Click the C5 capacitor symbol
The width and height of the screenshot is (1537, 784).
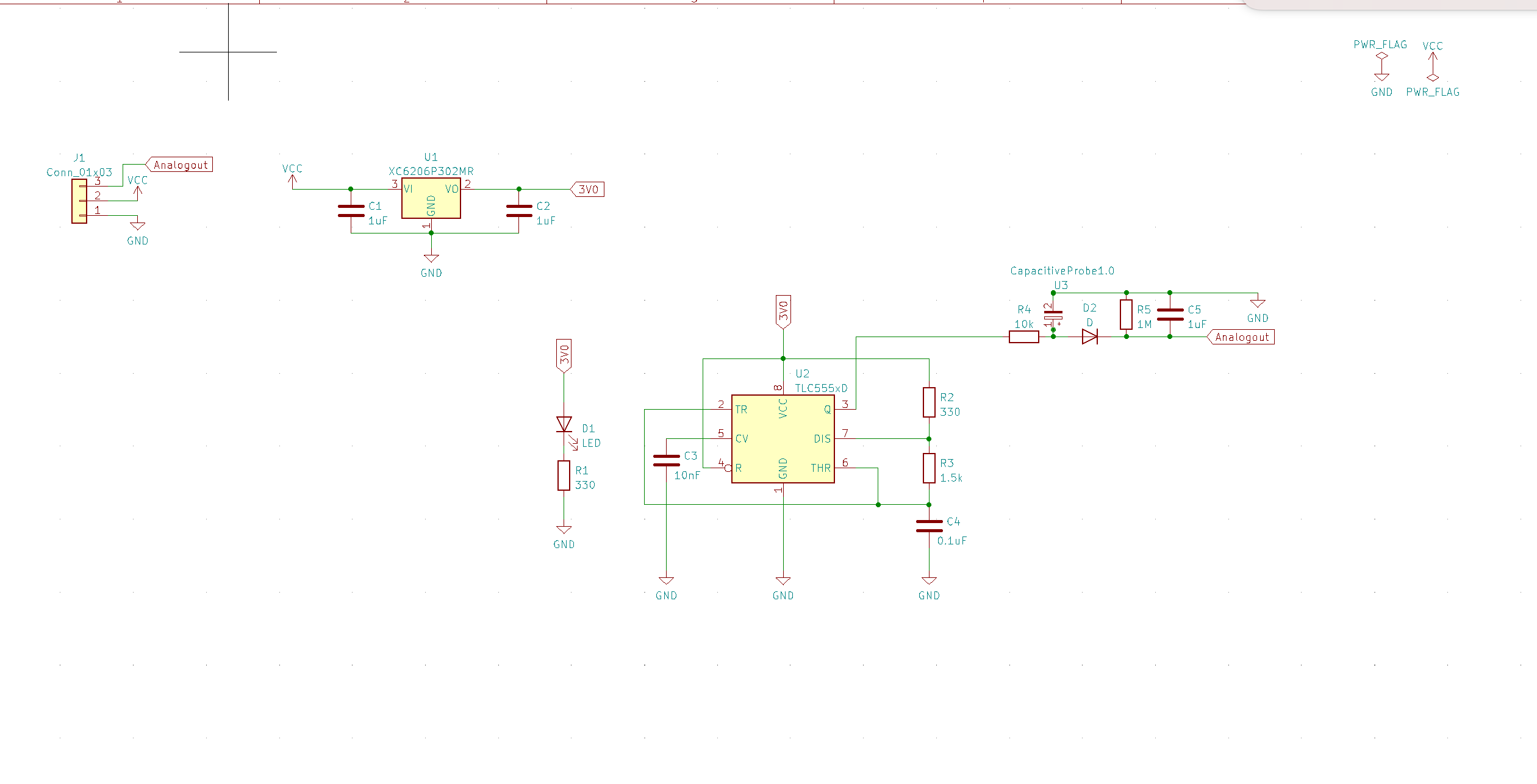[1170, 315]
